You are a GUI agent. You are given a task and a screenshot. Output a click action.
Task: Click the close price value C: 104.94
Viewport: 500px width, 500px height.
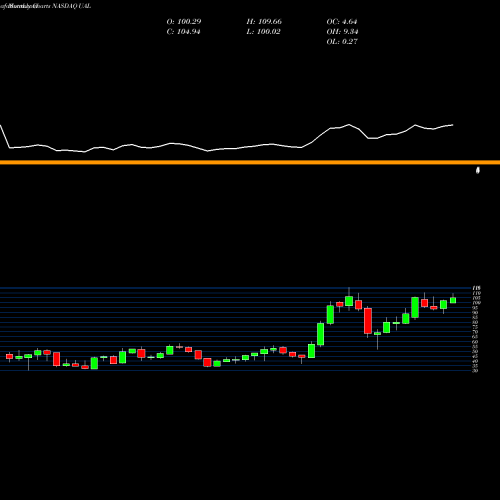tap(183, 32)
